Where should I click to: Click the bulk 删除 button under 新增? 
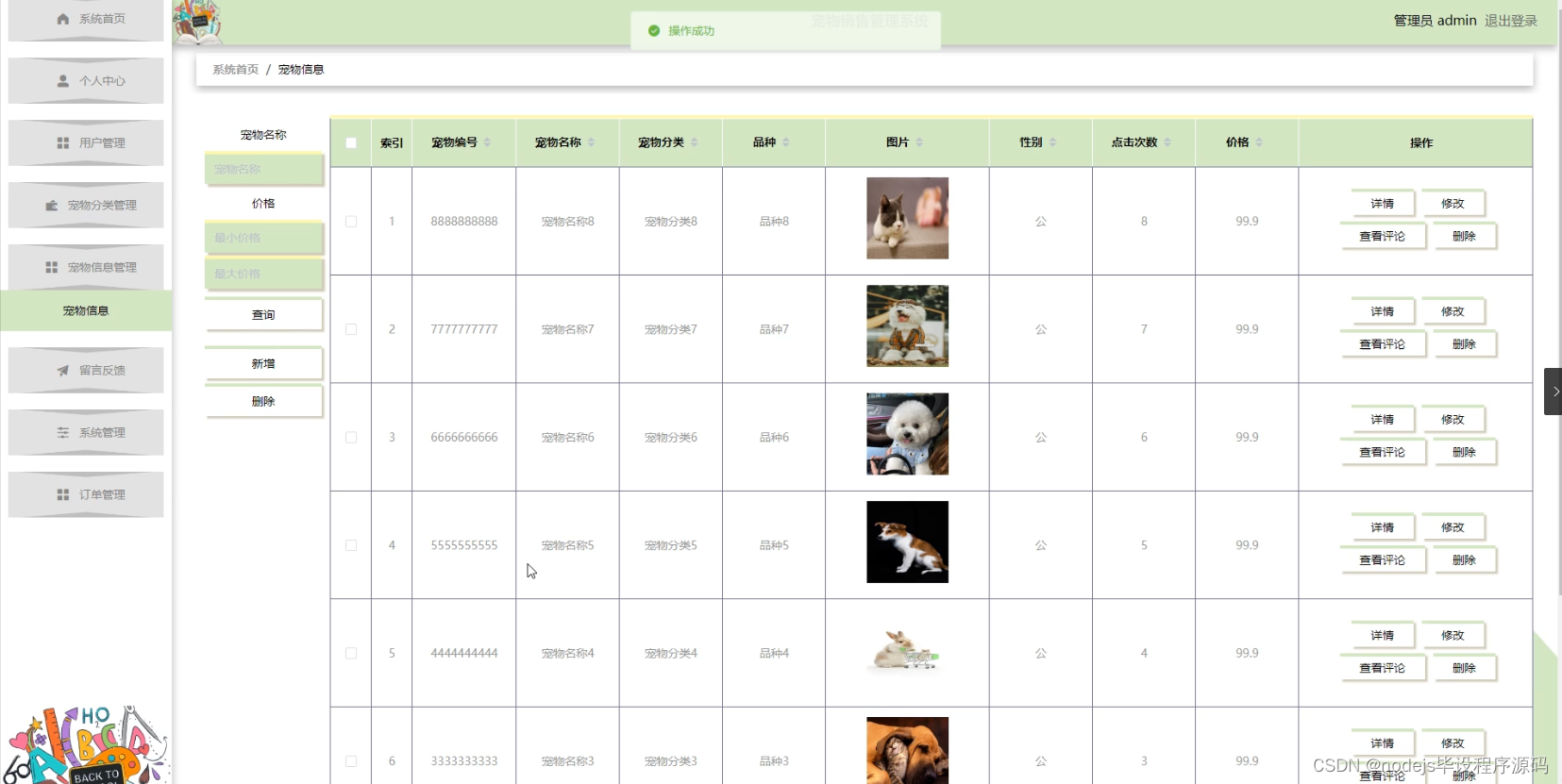263,402
